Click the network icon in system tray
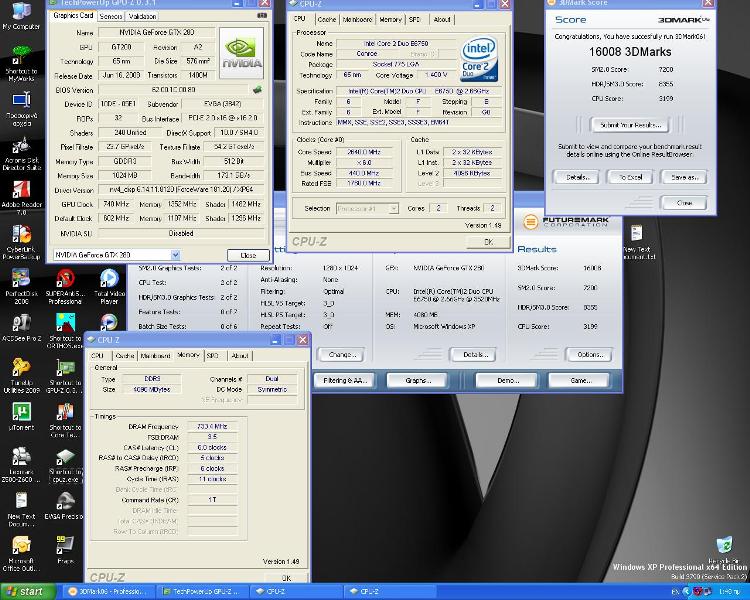Viewport: 750px width, 600px height. pyautogui.click(x=707, y=592)
